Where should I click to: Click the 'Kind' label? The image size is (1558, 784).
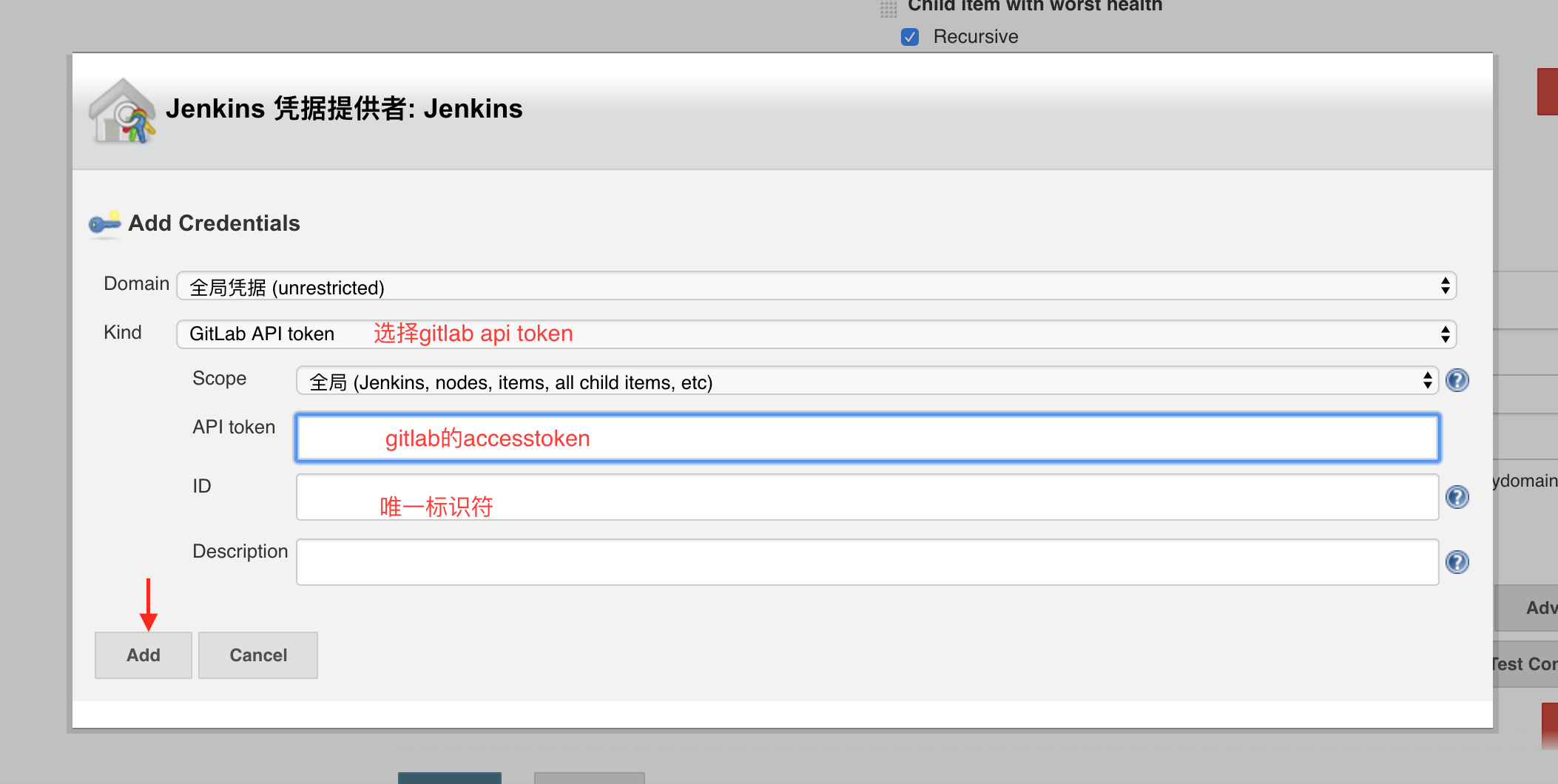[x=123, y=333]
